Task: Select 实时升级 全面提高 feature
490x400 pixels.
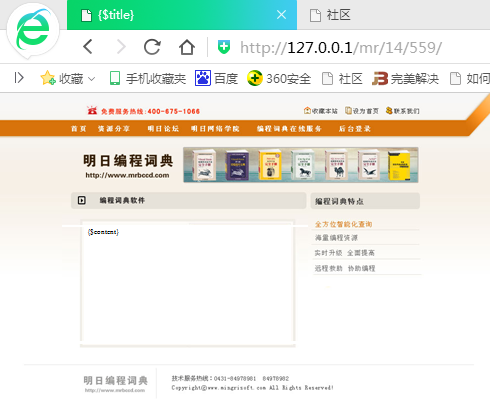Action: tap(345, 253)
